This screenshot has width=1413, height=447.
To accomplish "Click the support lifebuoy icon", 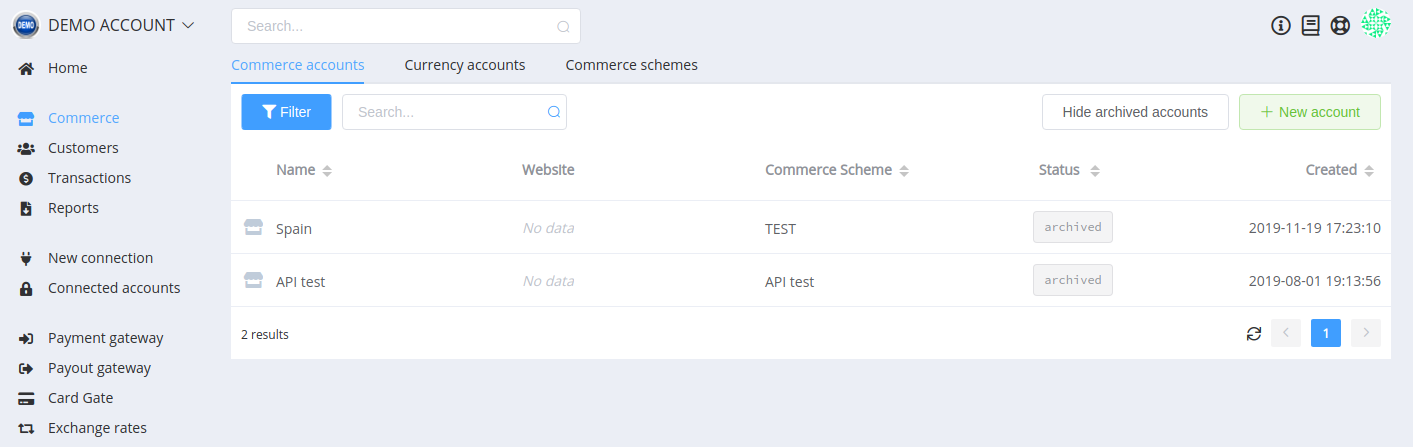I will coord(1340,26).
